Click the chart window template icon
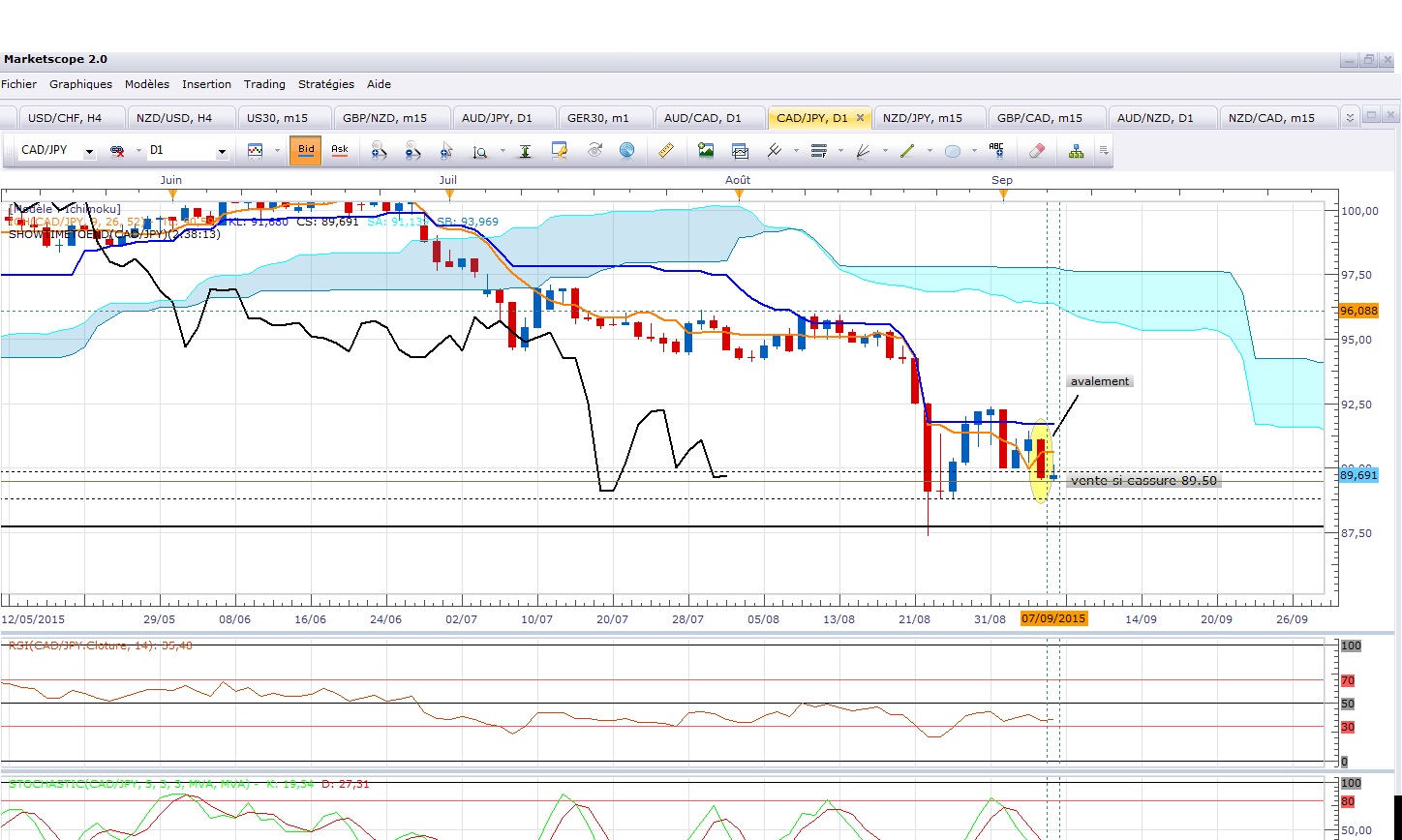The image size is (1402, 840). coord(740,151)
